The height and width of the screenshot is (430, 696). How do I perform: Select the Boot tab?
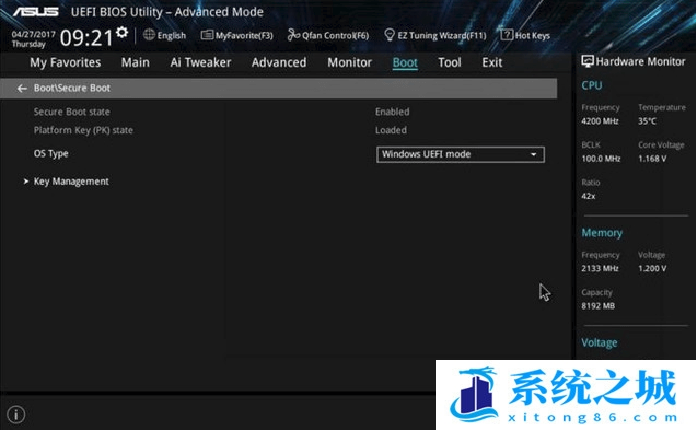click(405, 63)
